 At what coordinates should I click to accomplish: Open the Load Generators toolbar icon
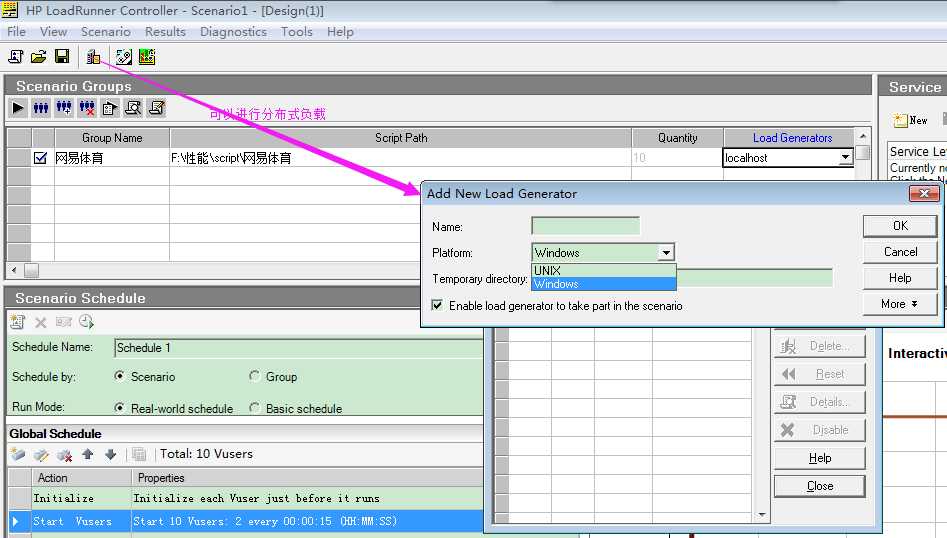point(93,57)
